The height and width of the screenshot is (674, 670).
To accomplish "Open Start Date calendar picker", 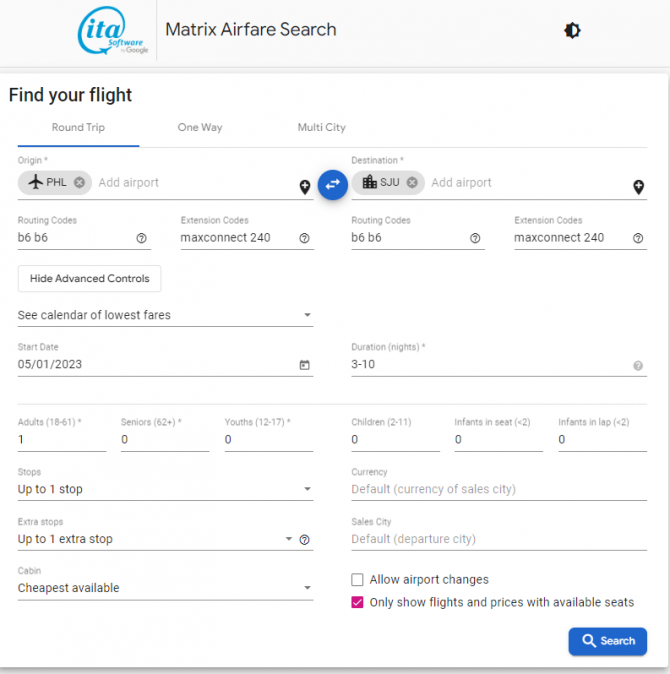I will click(304, 365).
